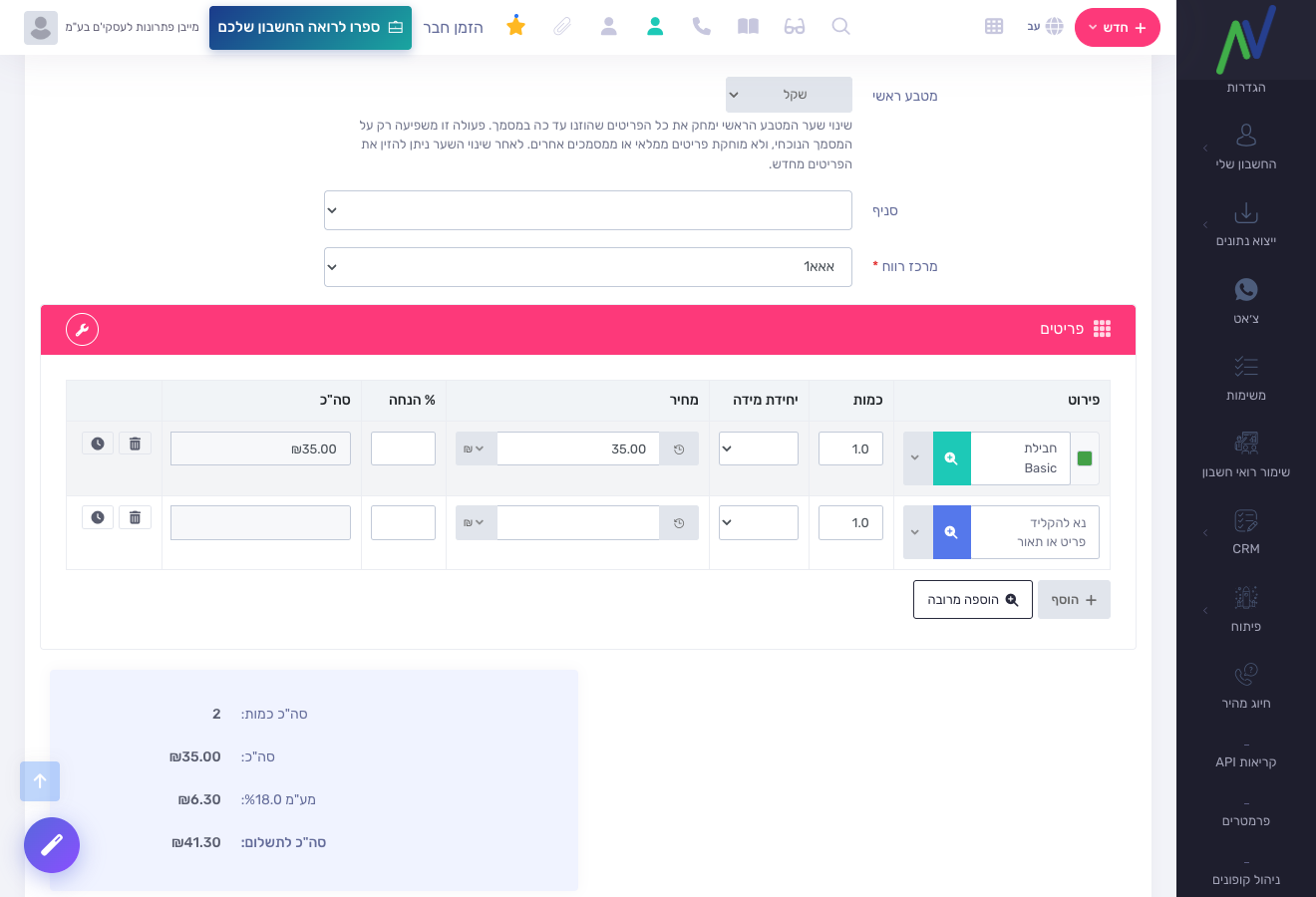
Task: Click discount field on empty item row
Action: pos(403,522)
